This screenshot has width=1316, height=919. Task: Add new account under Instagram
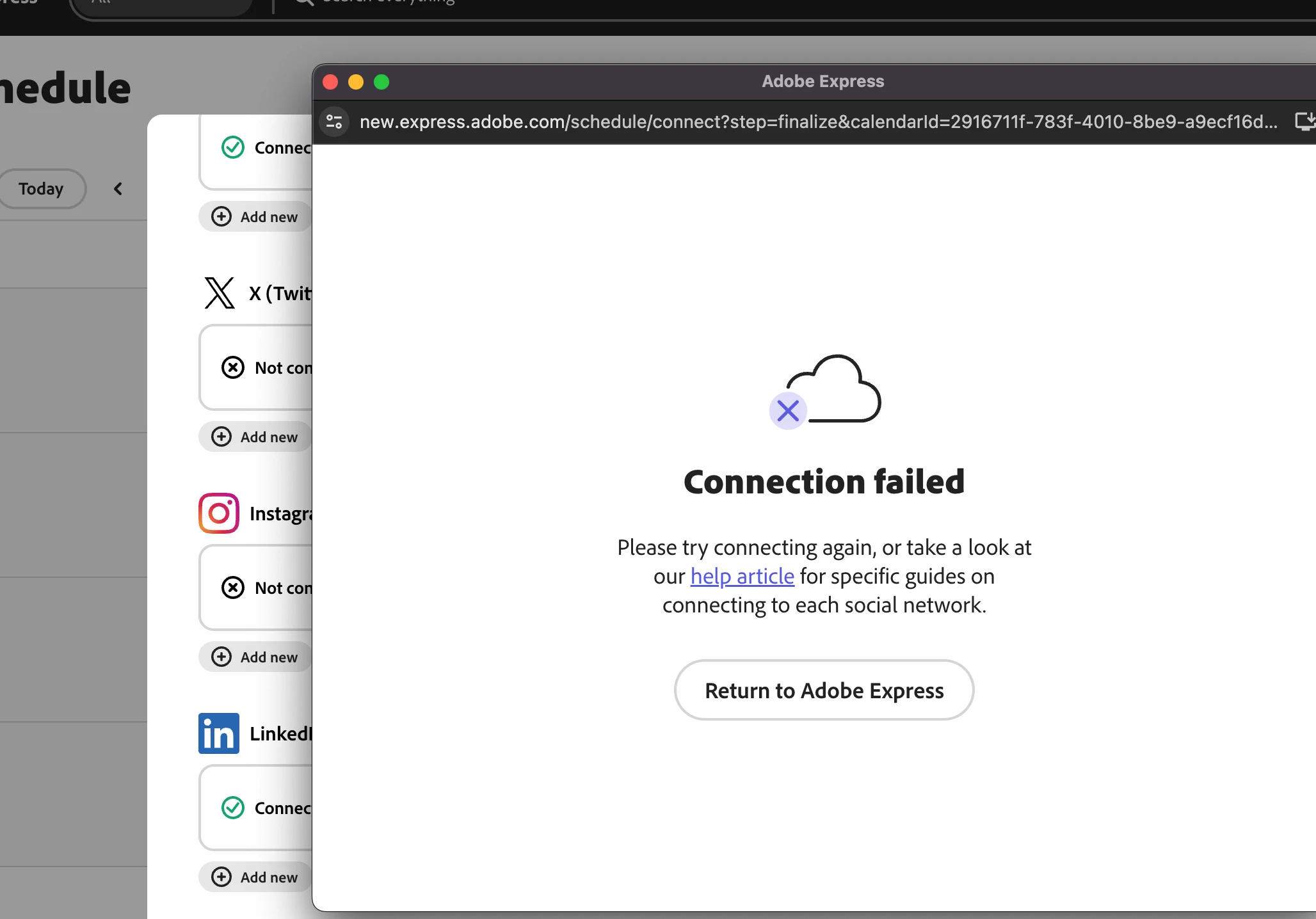click(x=256, y=657)
